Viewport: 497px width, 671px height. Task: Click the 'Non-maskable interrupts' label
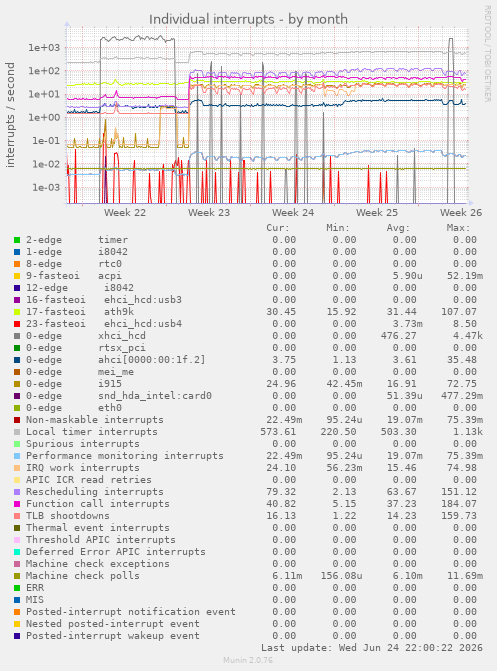click(x=95, y=420)
